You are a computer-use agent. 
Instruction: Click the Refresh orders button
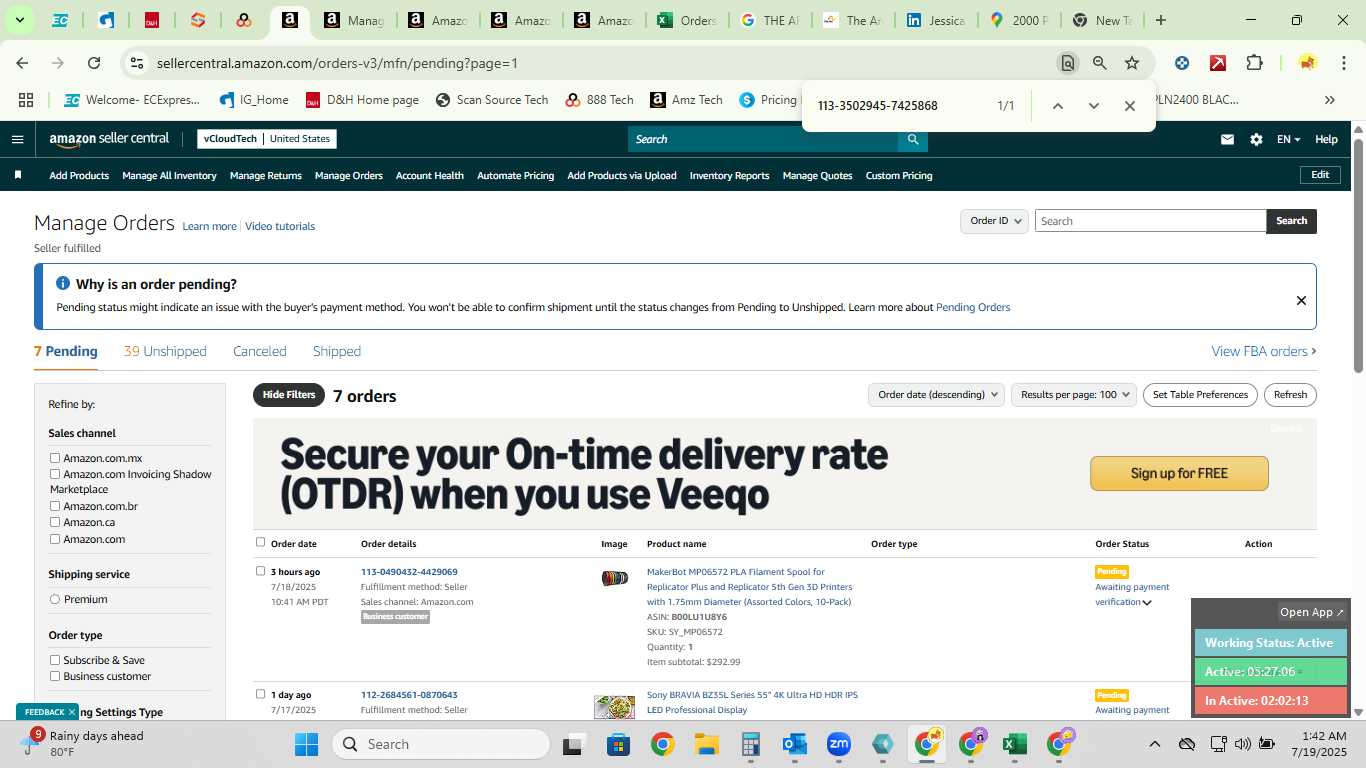(x=1290, y=395)
